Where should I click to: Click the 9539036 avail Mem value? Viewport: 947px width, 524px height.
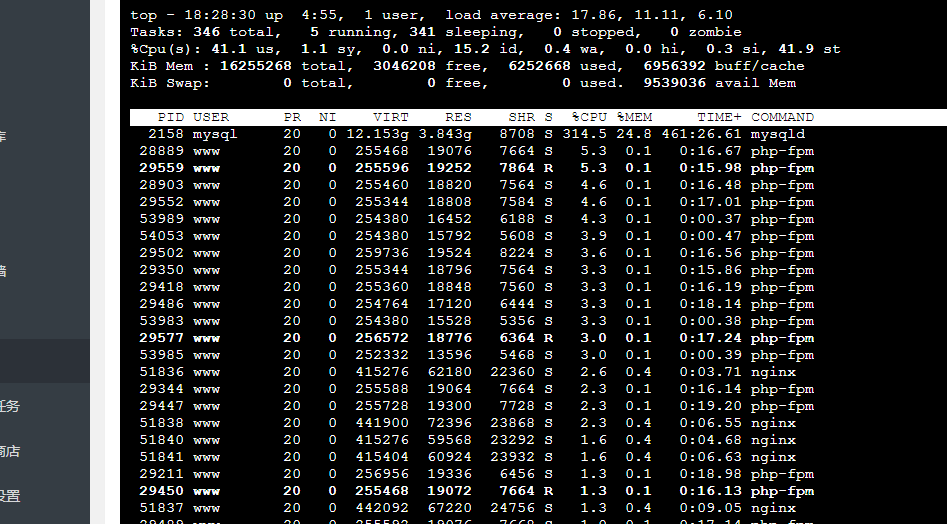(x=675, y=83)
